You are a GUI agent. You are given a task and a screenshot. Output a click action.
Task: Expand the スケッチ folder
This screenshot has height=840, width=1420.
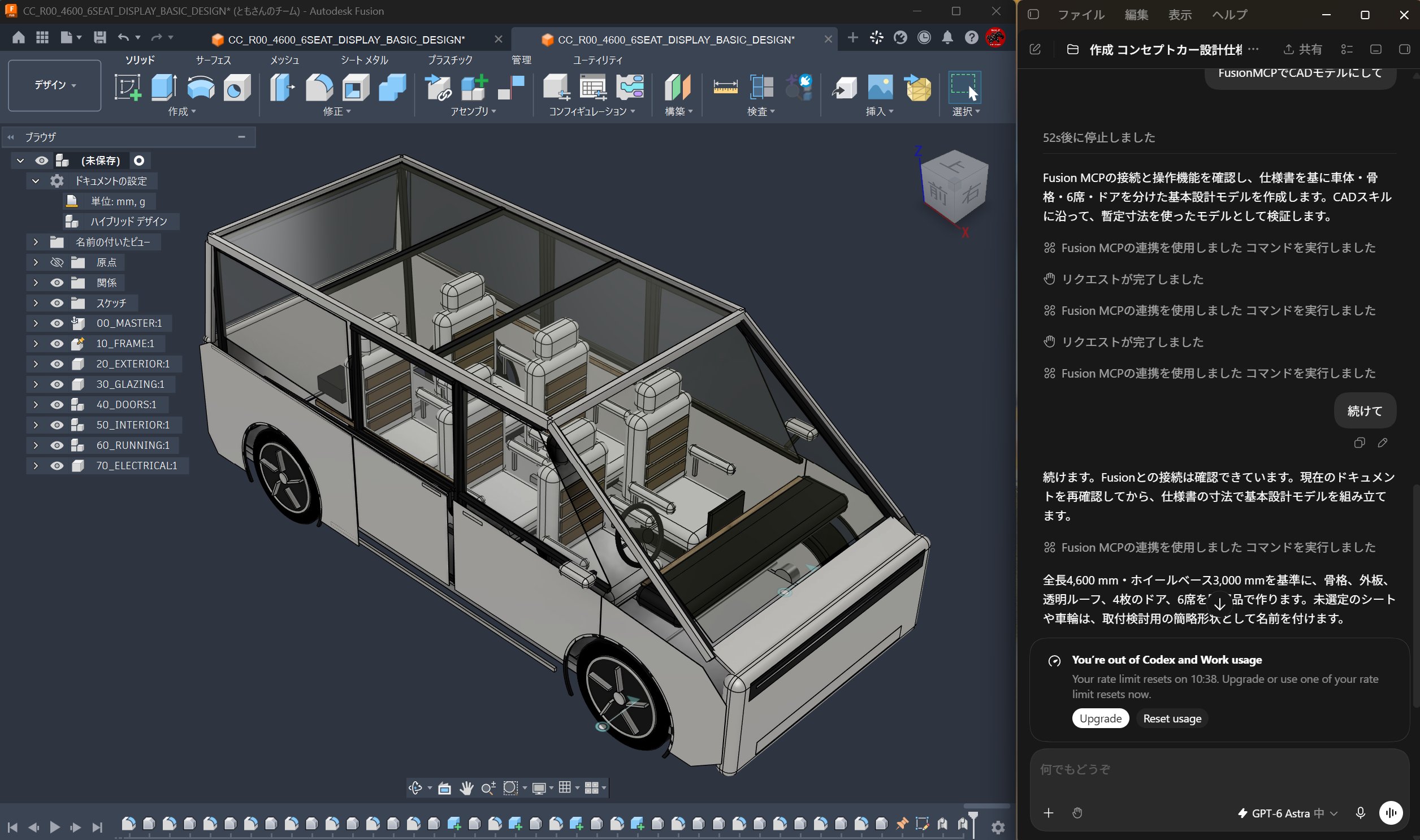coord(36,303)
